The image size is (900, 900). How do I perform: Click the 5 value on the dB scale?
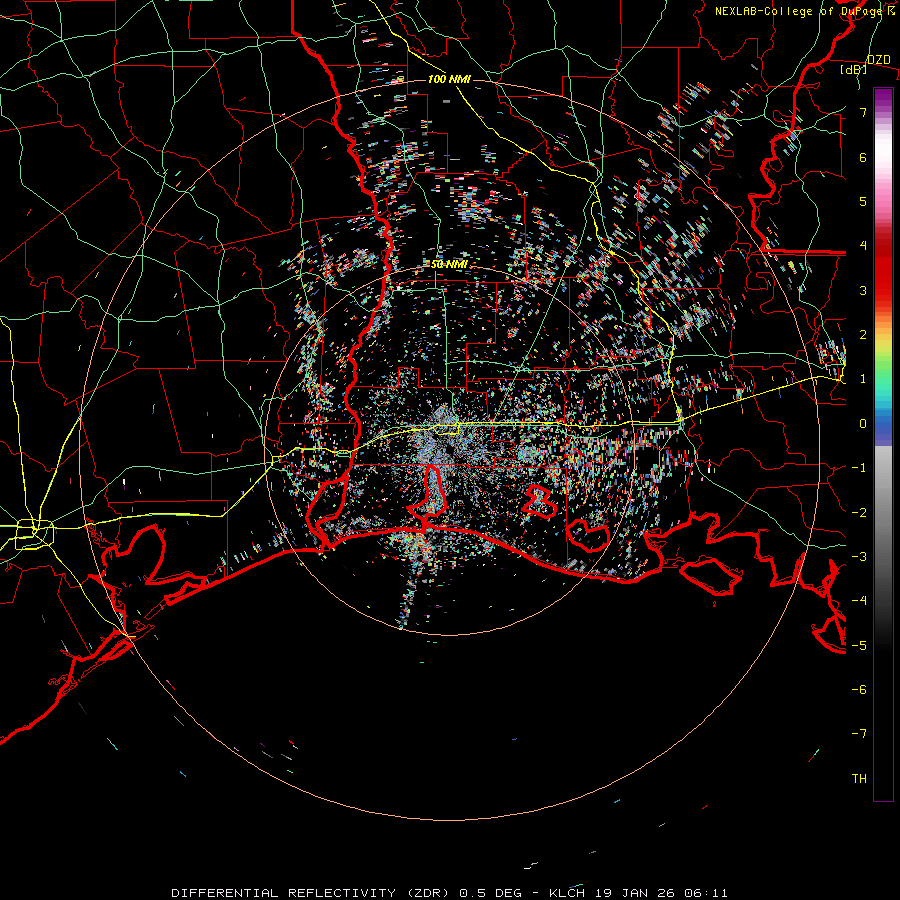pos(863,201)
